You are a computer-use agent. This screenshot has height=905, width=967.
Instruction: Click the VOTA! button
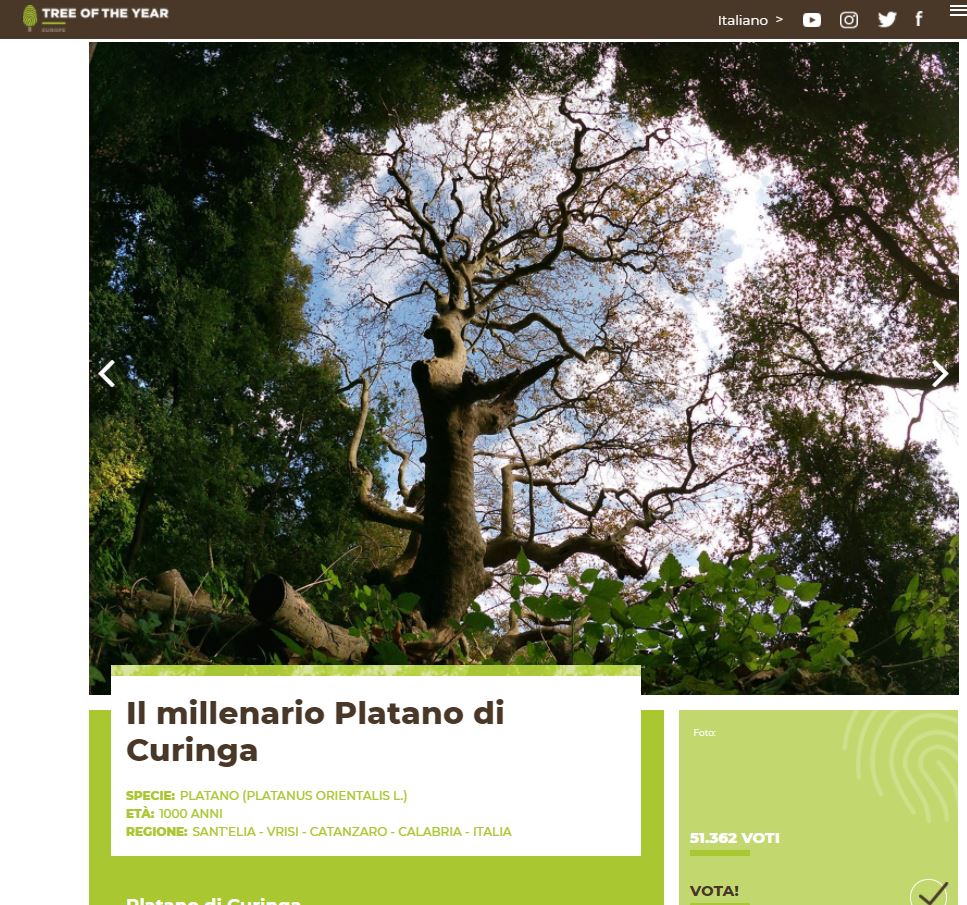pyautogui.click(x=713, y=890)
